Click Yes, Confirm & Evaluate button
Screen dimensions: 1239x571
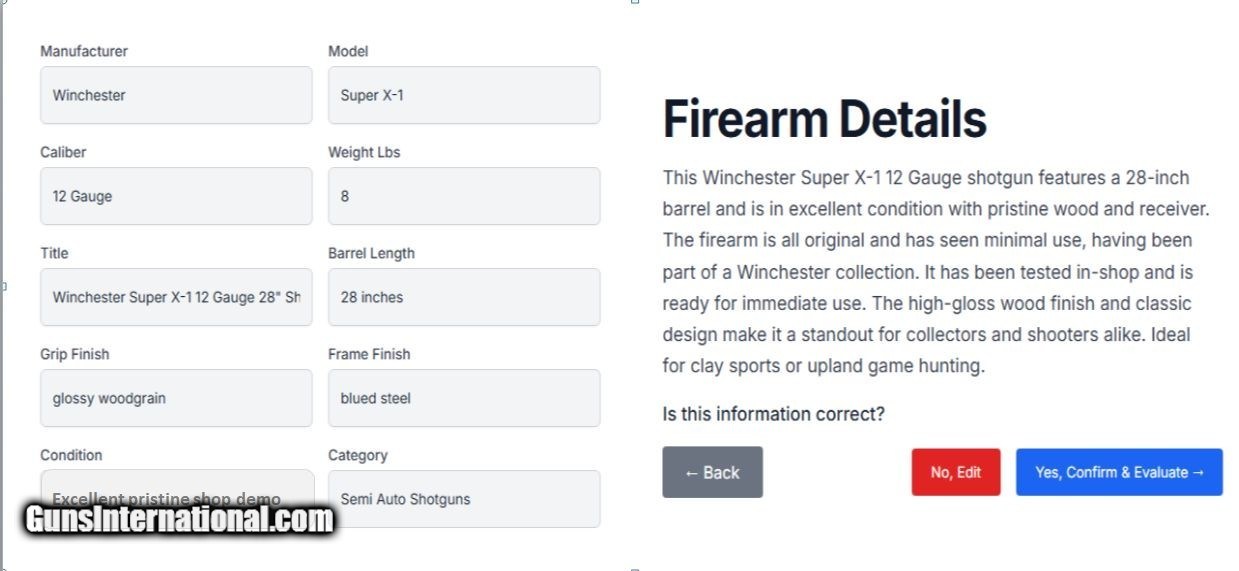[x=1119, y=473]
